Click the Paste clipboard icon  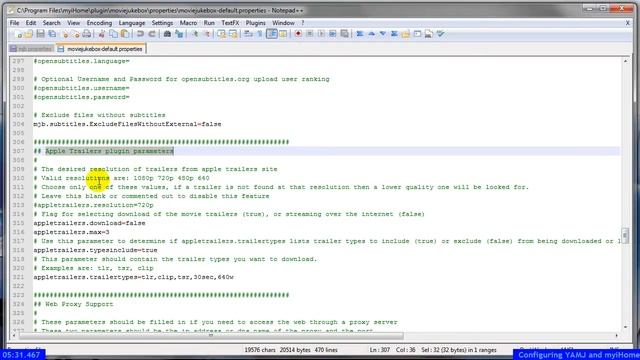coord(125,34)
